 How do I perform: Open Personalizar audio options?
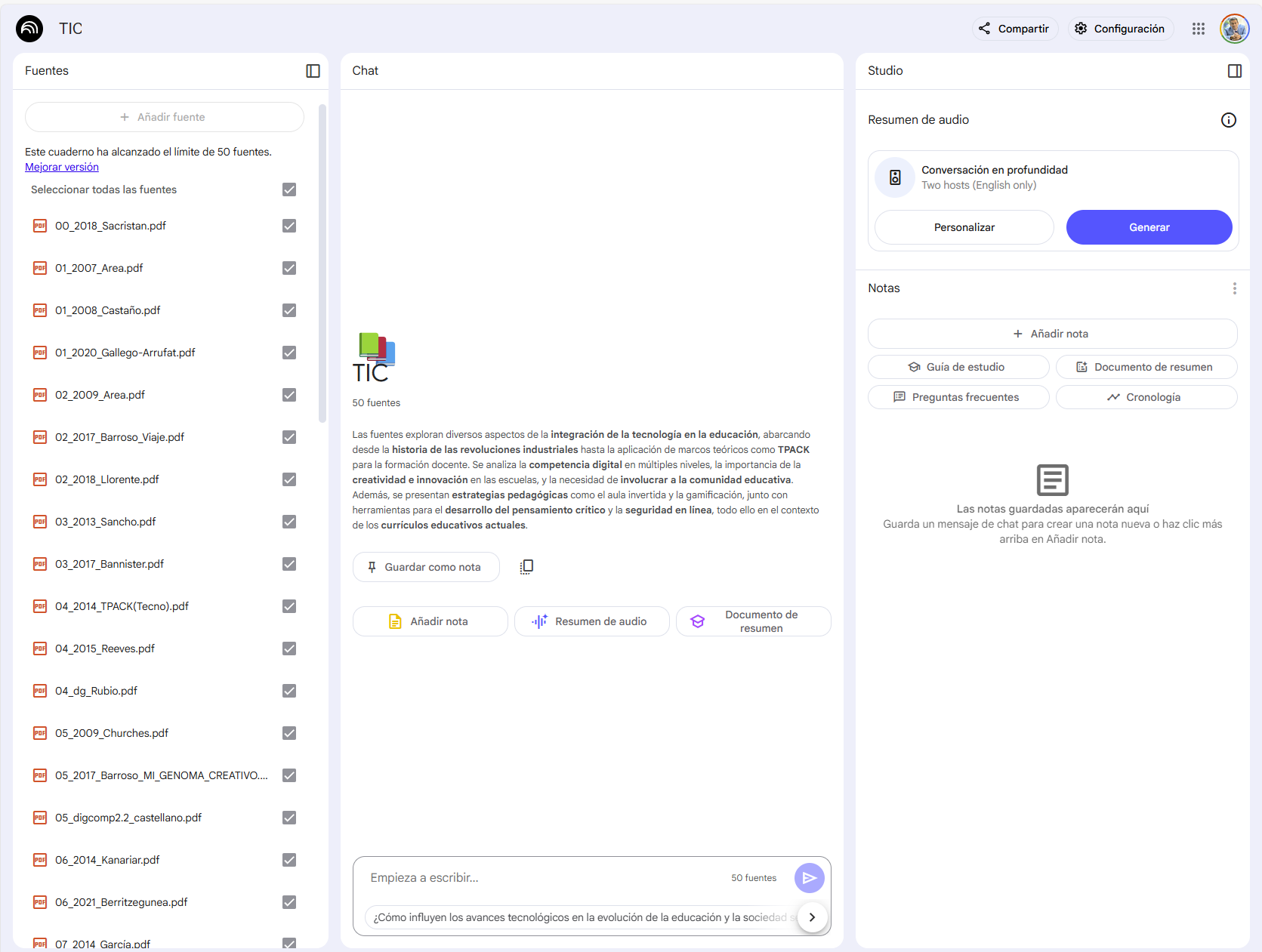[x=964, y=227]
